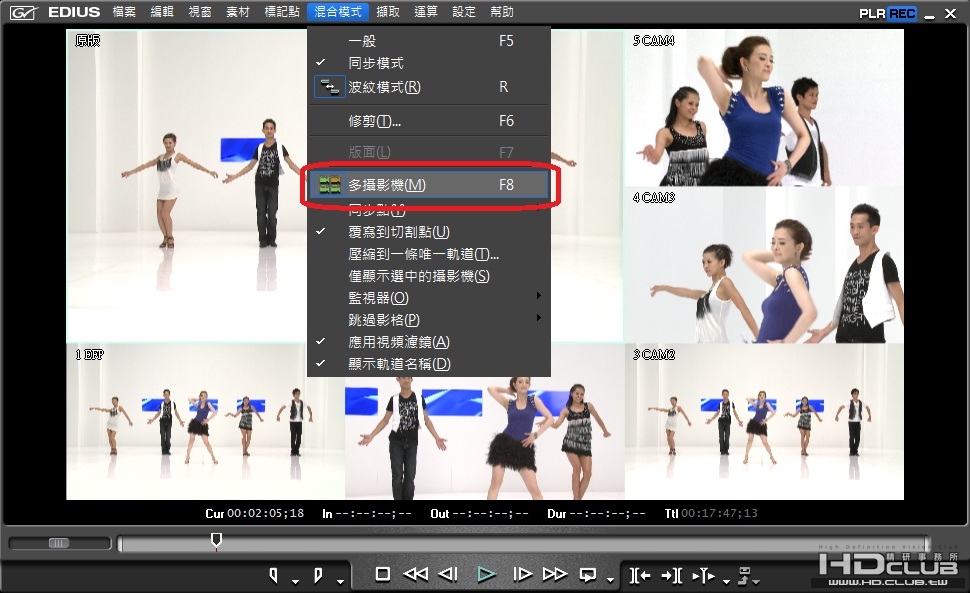
Task: Open the 運算 menu
Action: [426, 12]
